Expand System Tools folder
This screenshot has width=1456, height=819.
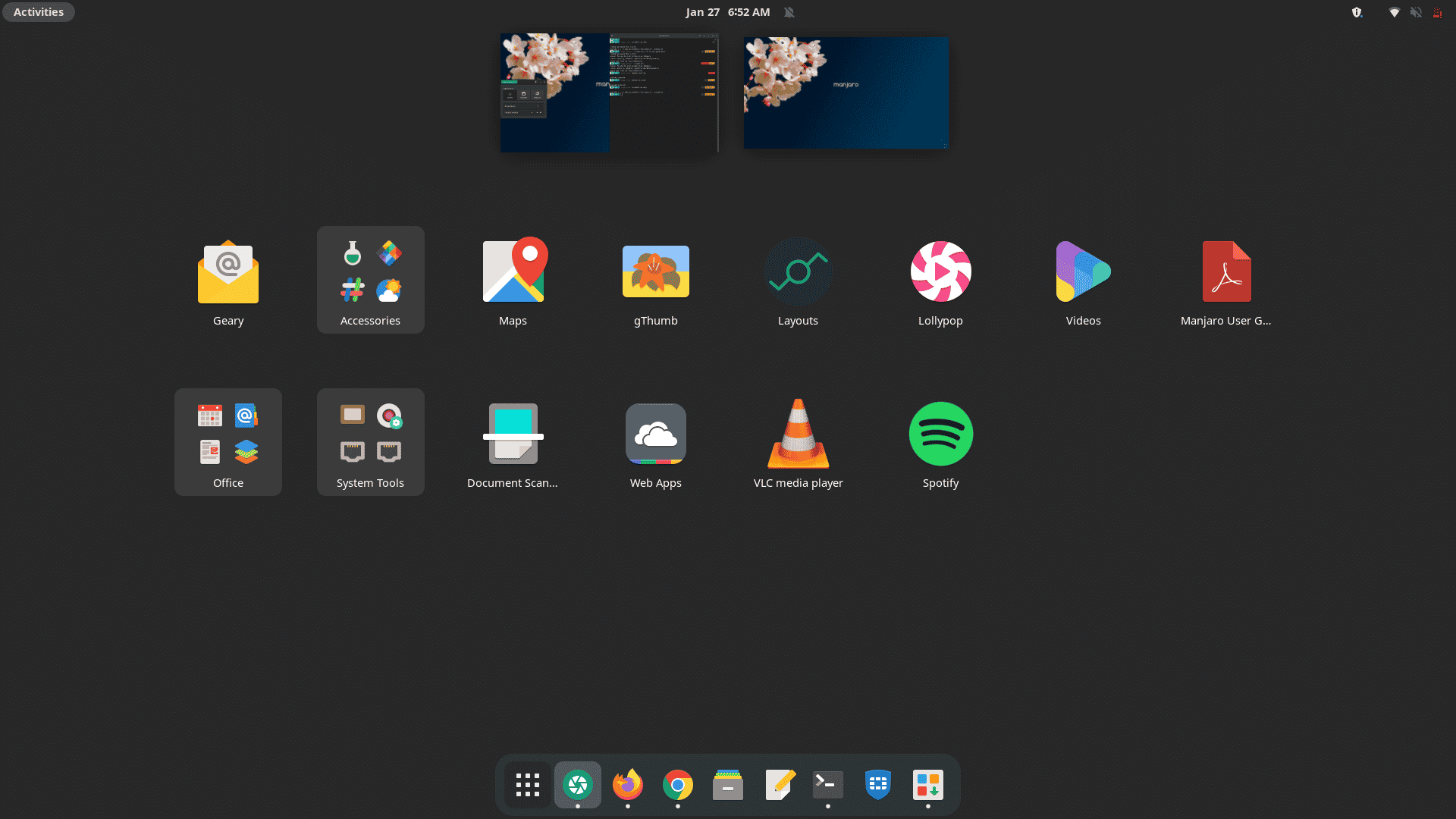tap(370, 441)
